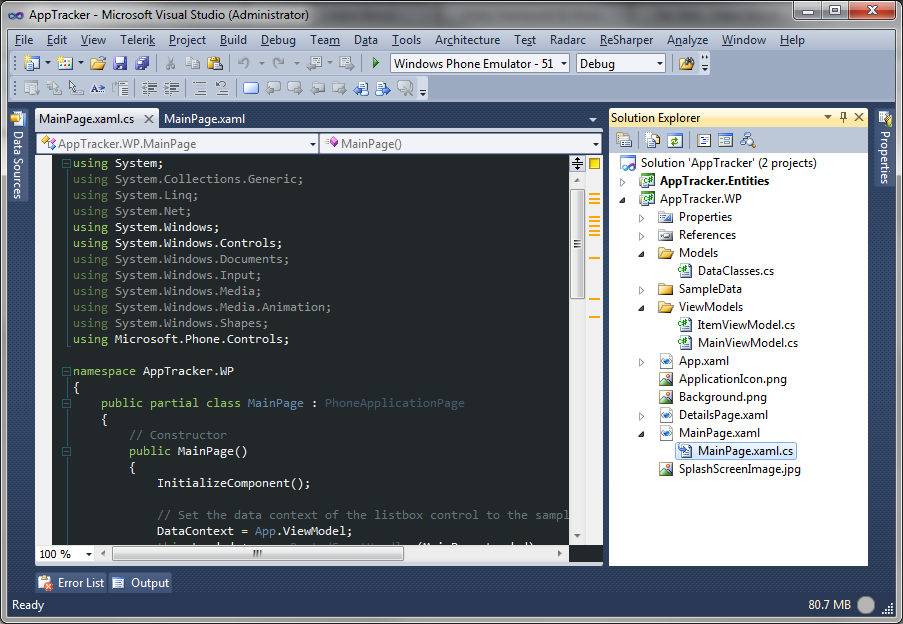Click the Add New Item toolbar icon

(x=64, y=63)
